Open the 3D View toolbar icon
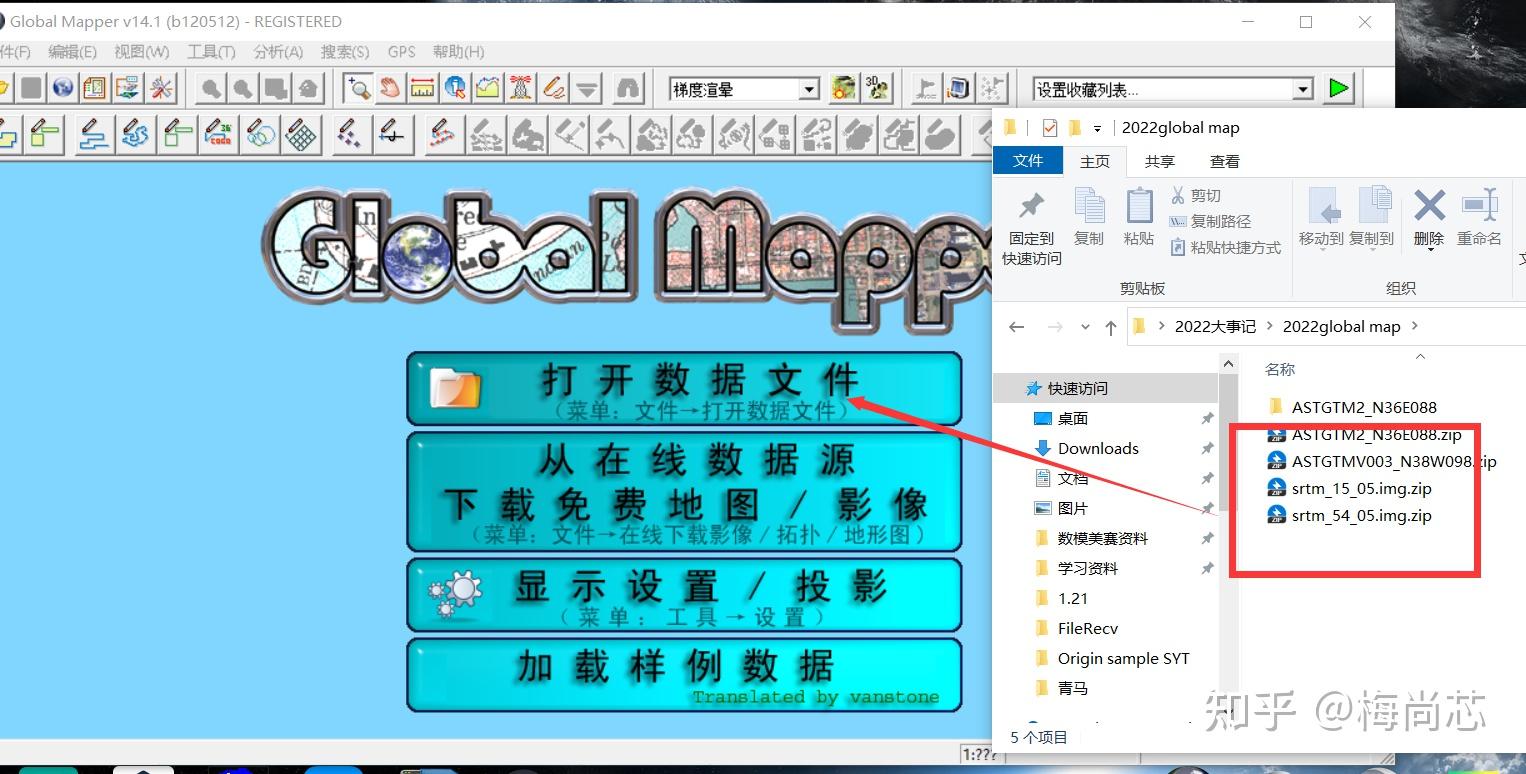 coord(877,88)
